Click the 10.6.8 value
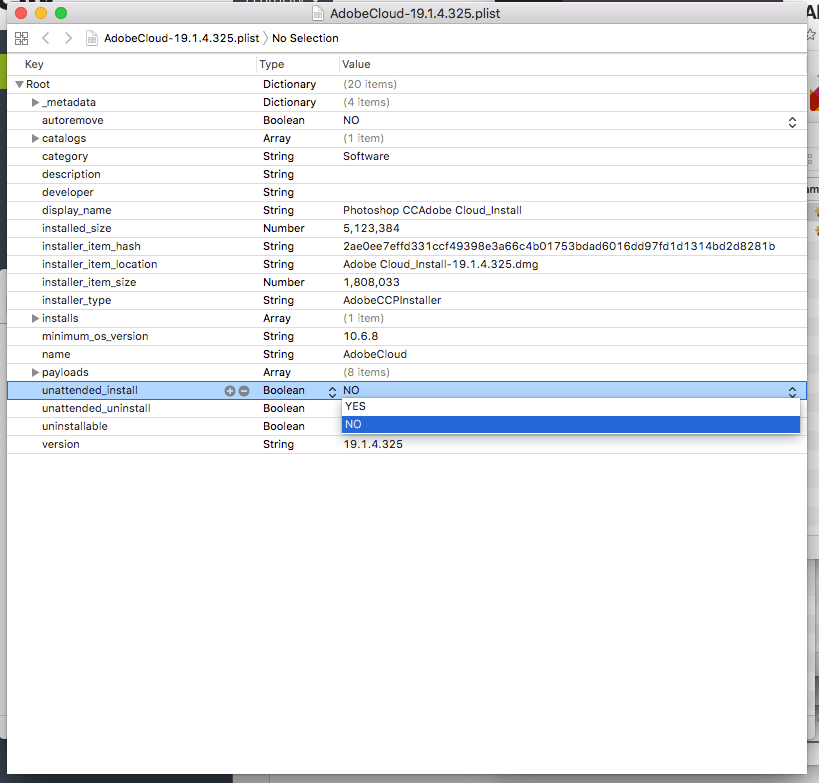The image size is (819, 783). click(x=361, y=336)
